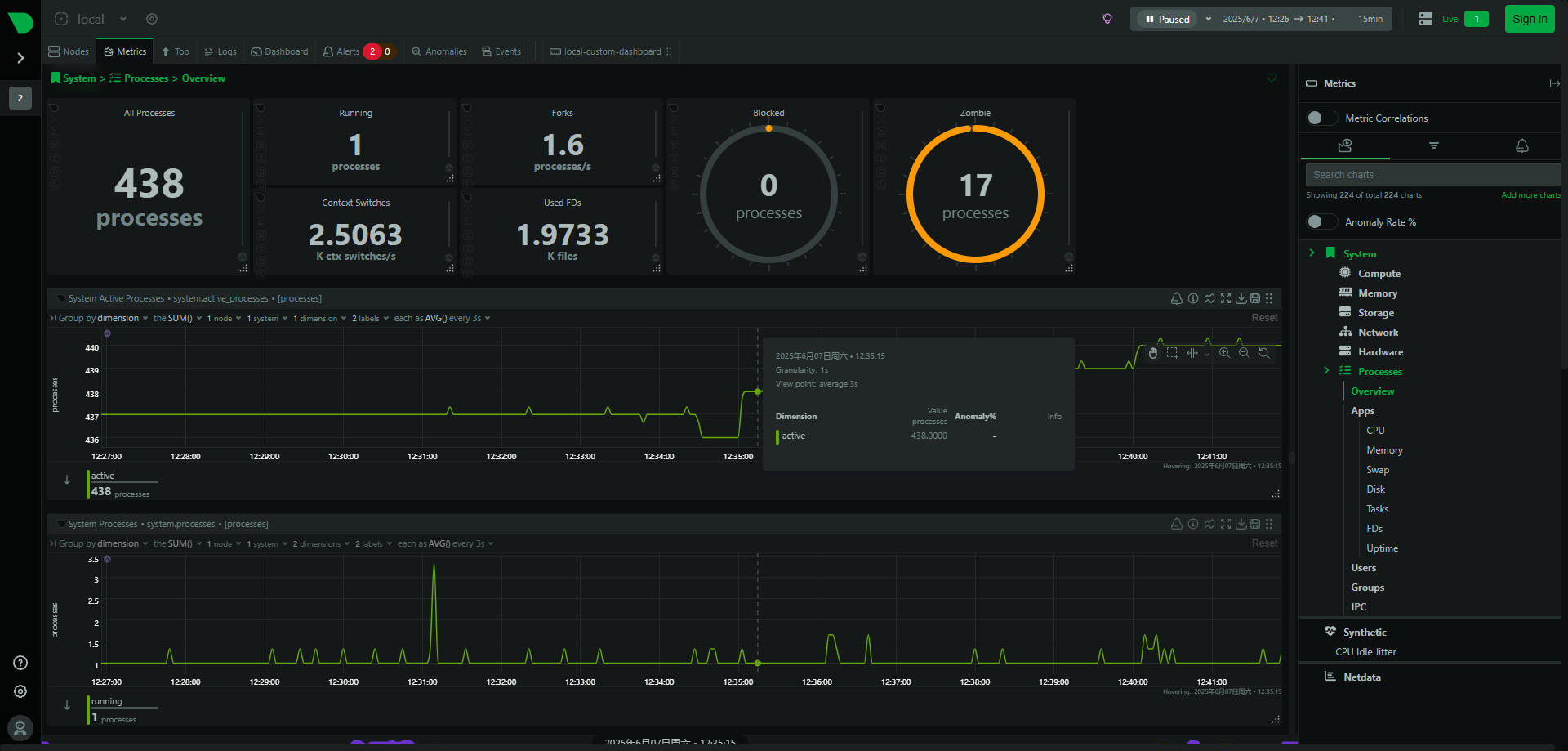Image resolution: width=1568 pixels, height=751 pixels.
Task: Download System Active Processes chart data
Action: coord(1241,298)
